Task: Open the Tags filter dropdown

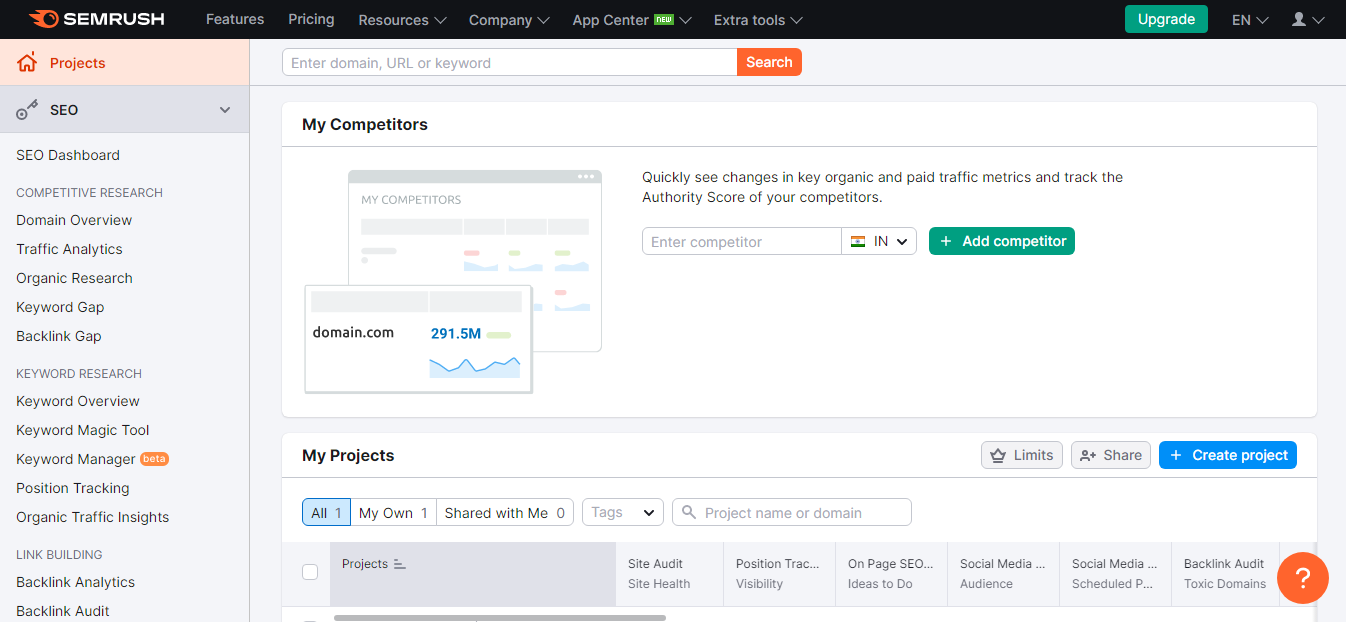Action: click(623, 512)
